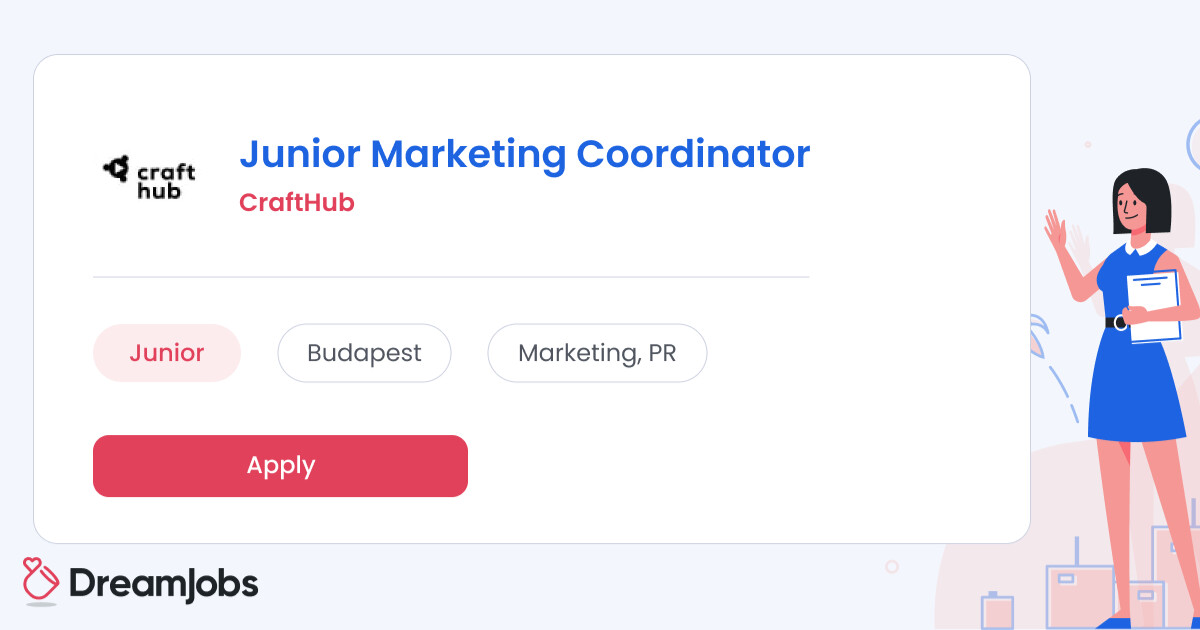The image size is (1200, 630).
Task: Visit the CraftHub company page
Action: coord(297,202)
